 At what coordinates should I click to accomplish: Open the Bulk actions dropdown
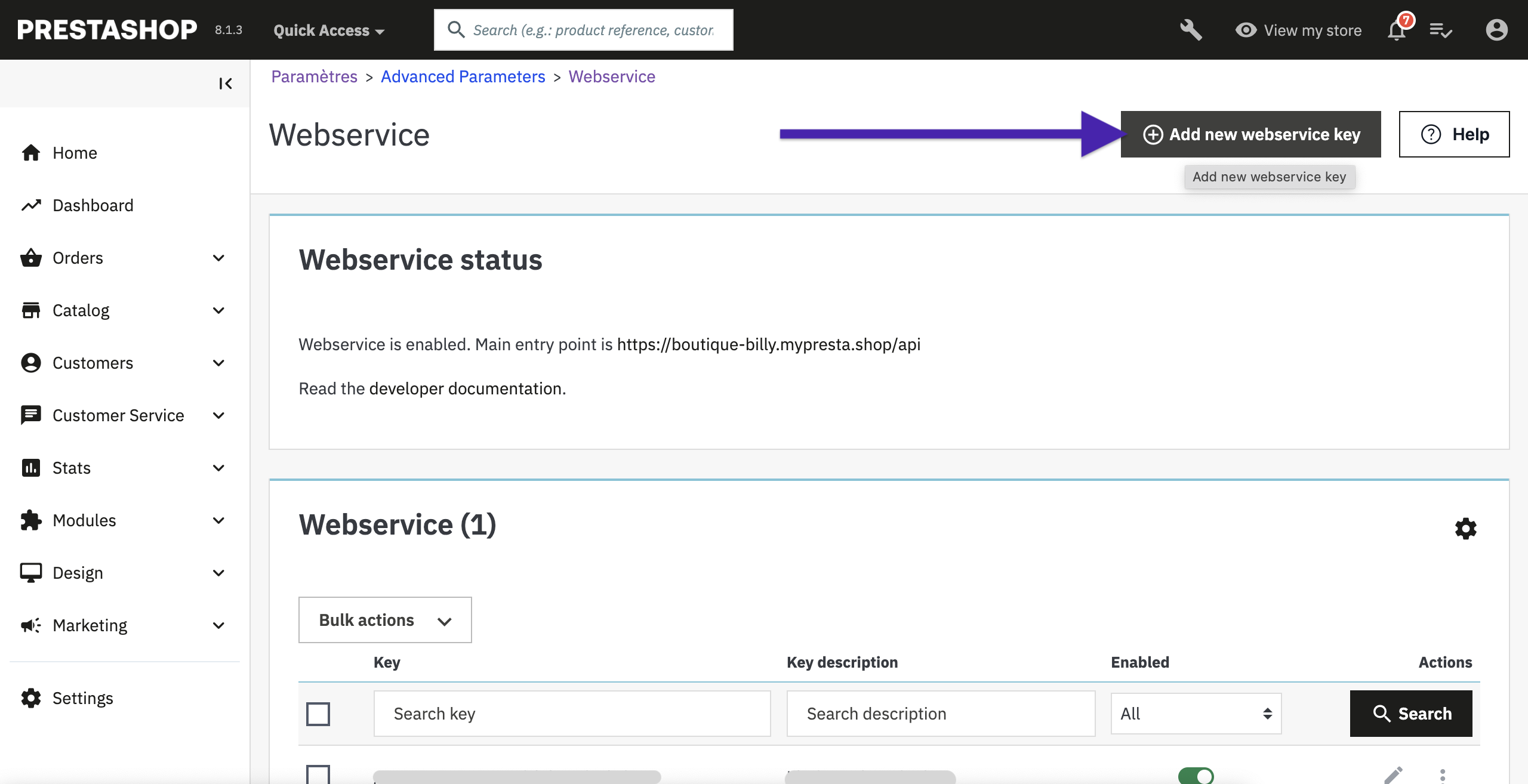pyautogui.click(x=385, y=620)
